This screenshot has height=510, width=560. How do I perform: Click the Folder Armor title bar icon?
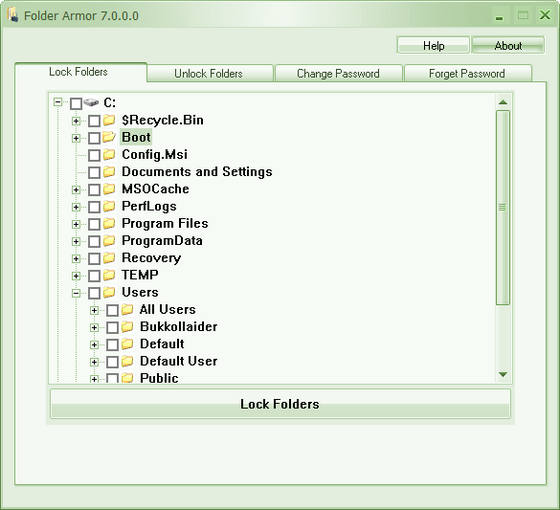13,15
